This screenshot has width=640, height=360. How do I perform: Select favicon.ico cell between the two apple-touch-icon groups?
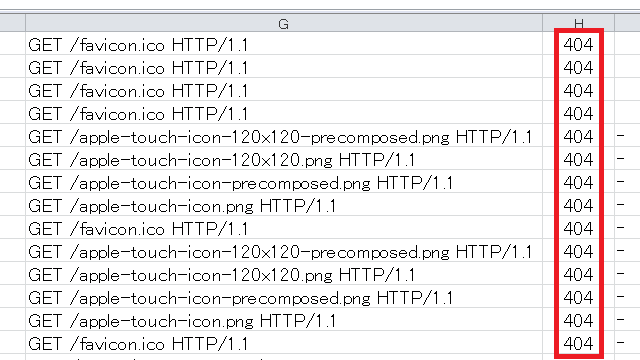point(284,228)
